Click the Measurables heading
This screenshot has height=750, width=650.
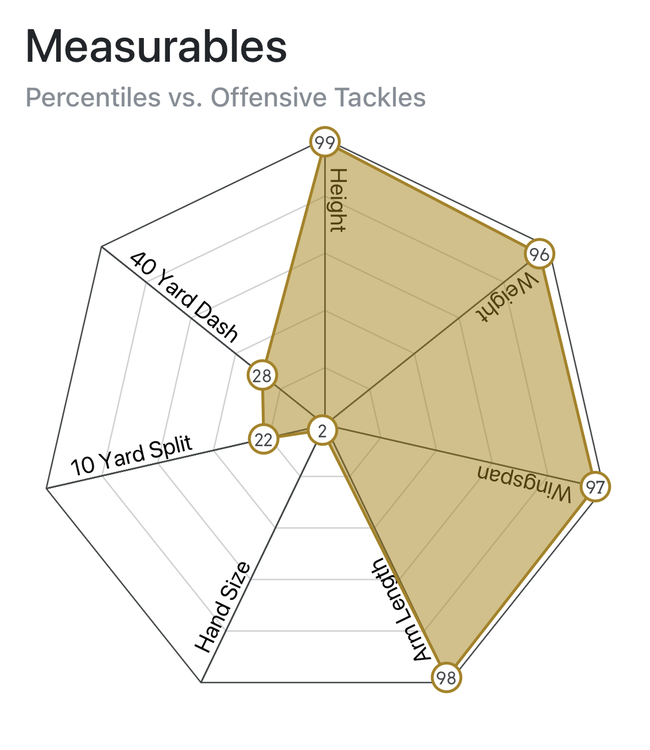[x=156, y=46]
